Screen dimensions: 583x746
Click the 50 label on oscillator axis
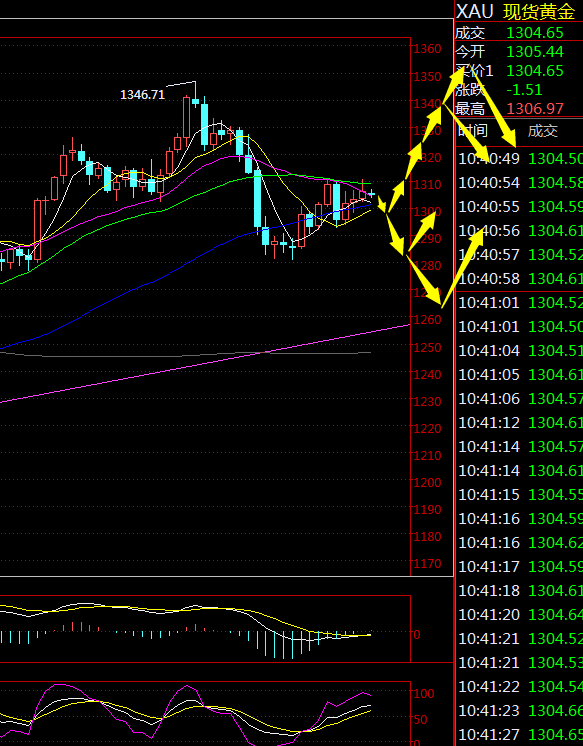pos(421,719)
